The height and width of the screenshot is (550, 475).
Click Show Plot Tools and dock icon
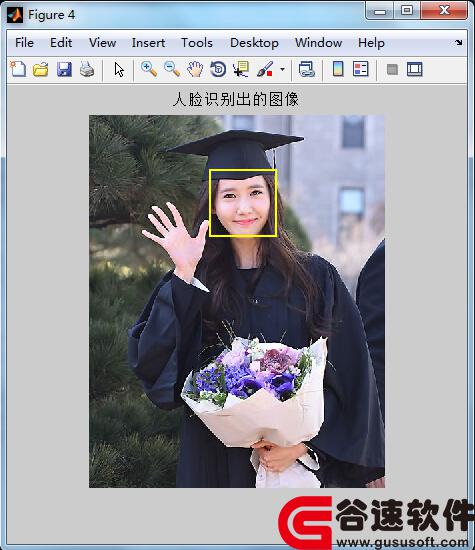click(415, 69)
